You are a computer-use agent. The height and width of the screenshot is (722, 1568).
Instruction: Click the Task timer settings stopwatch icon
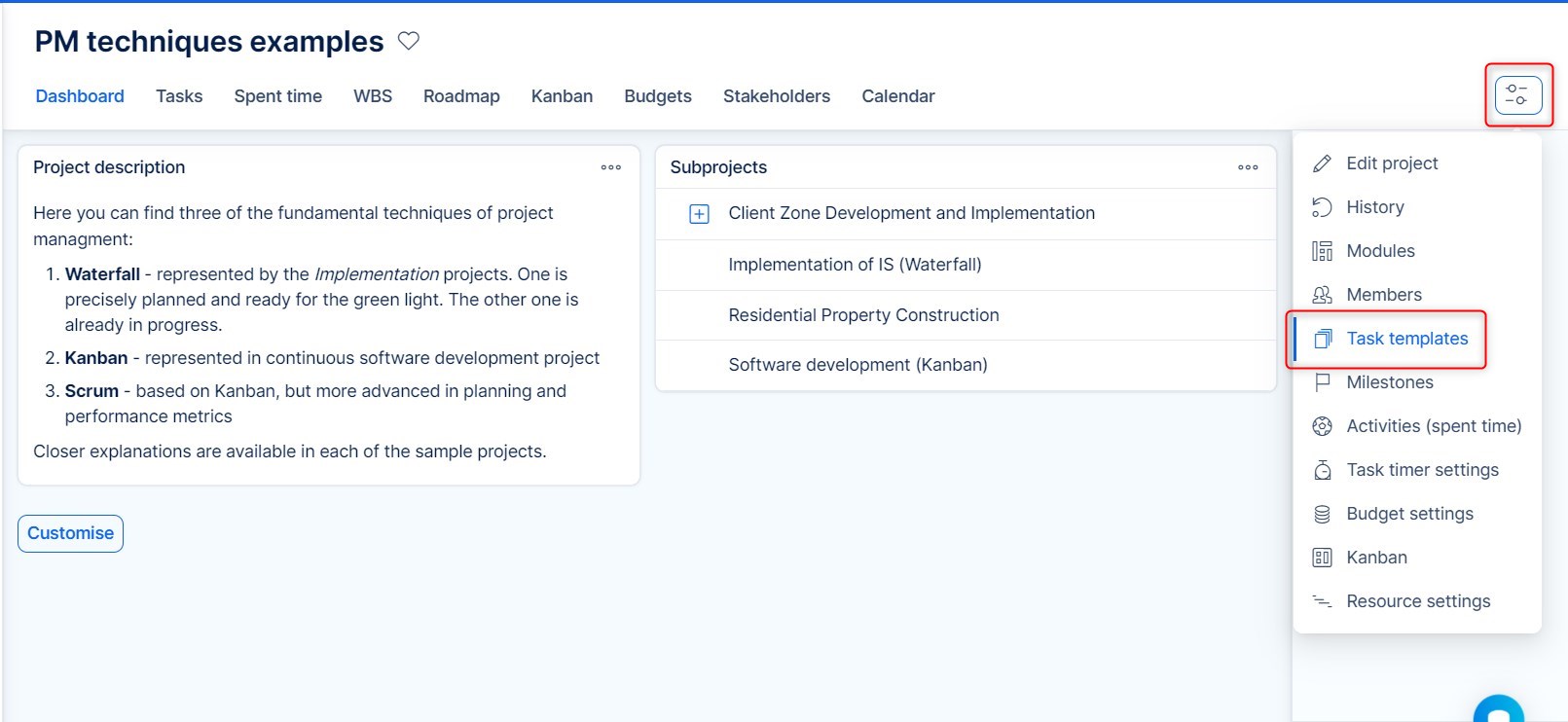click(1322, 470)
